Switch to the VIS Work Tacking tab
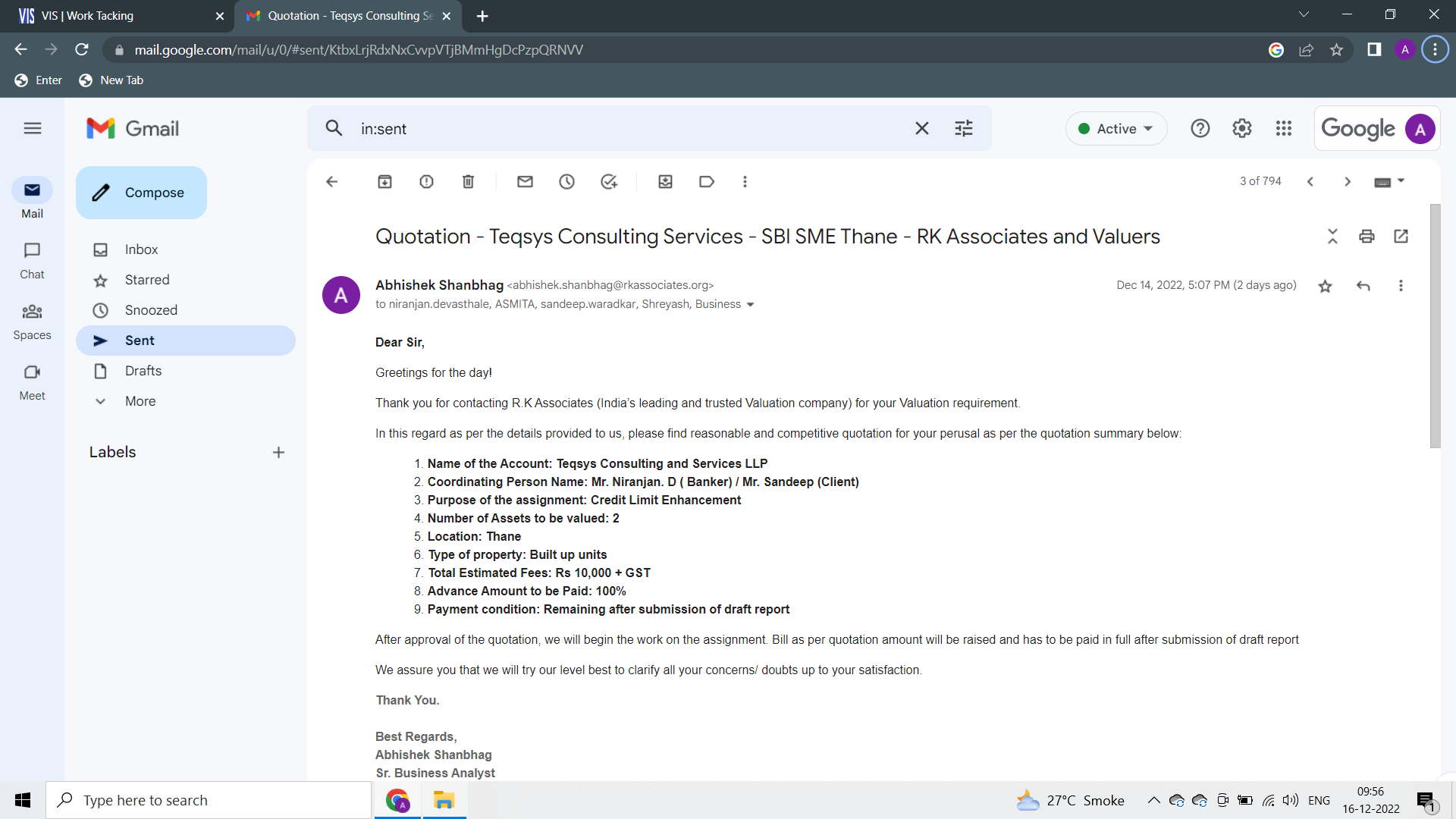1456x819 pixels. [118, 16]
